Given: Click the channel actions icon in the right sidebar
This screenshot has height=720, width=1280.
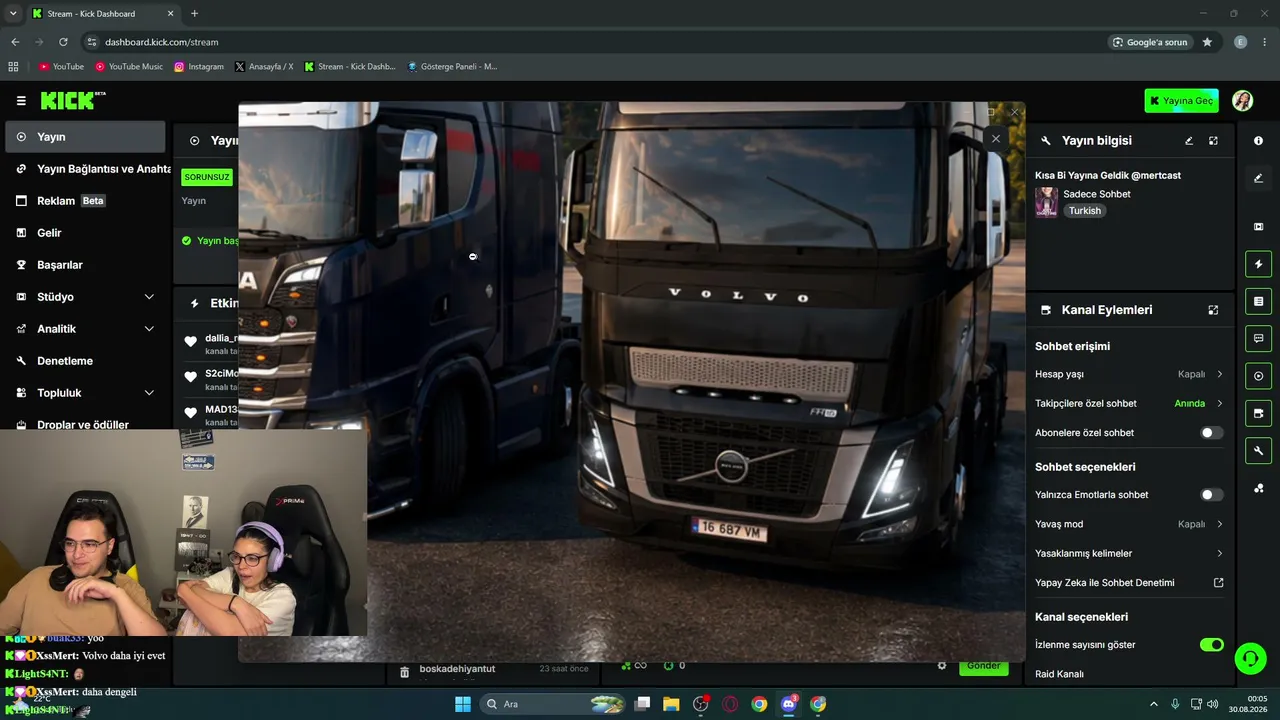Looking at the screenshot, I should coord(1258,413).
